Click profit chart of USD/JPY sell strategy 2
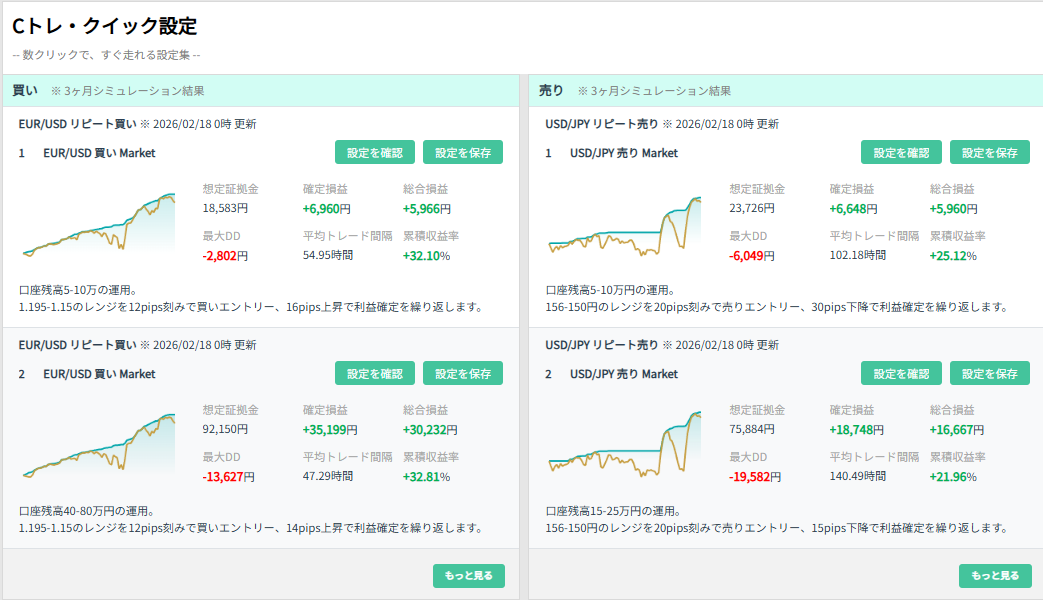 [625, 445]
